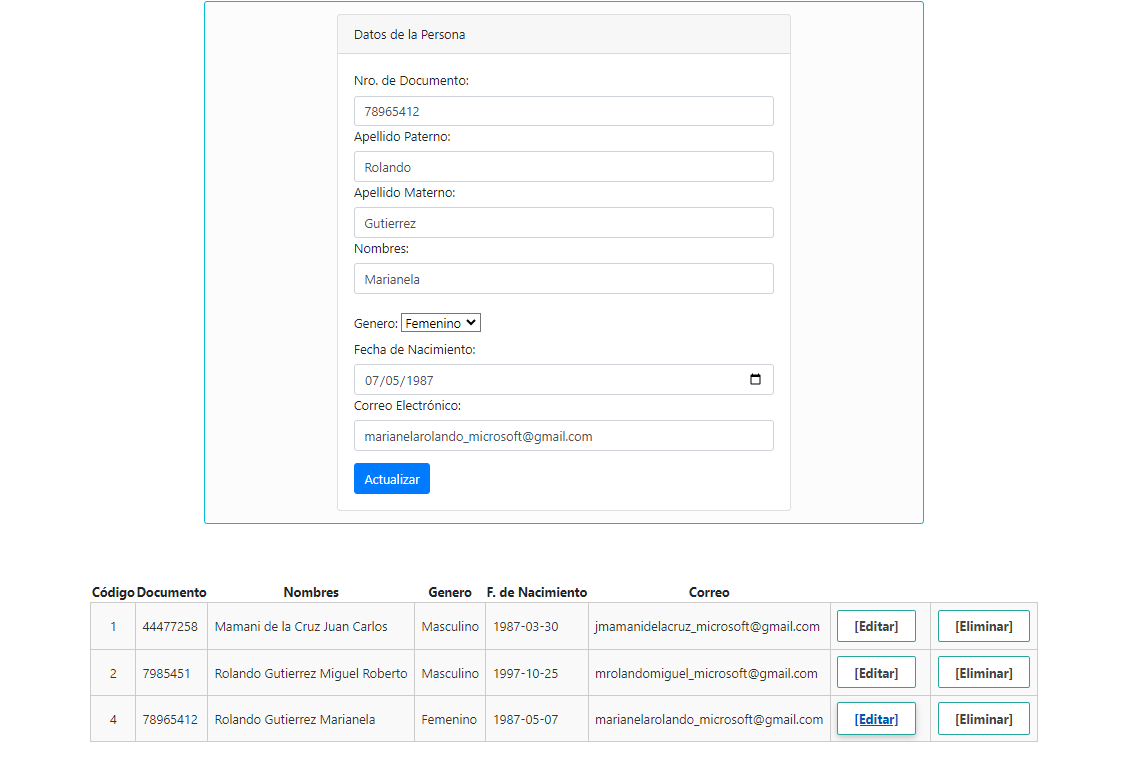
Task: Focus the Correo Electrónico field
Action: coord(563,436)
